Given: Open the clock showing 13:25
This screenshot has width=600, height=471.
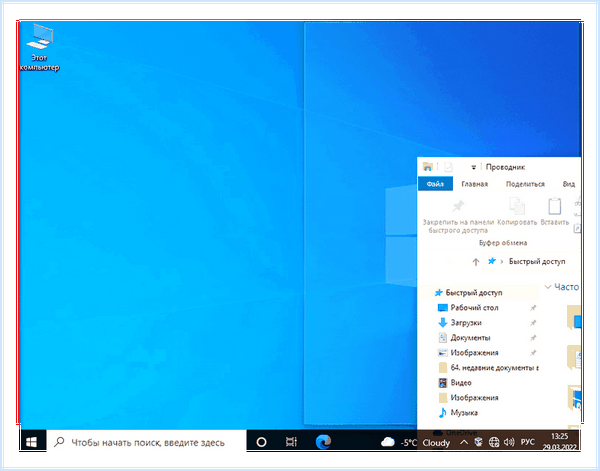Looking at the screenshot, I should click(559, 436).
